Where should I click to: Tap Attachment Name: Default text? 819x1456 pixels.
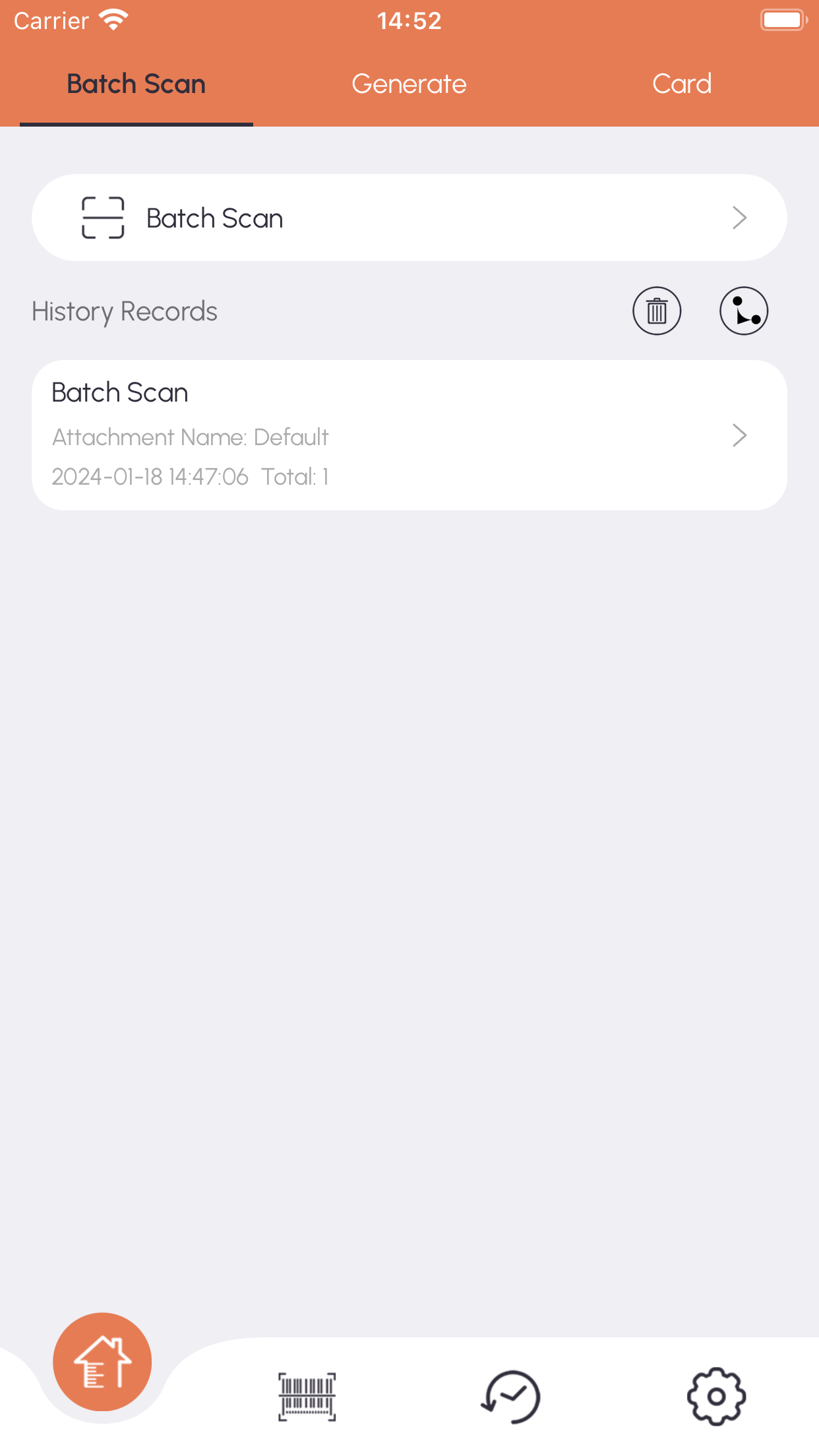190,437
